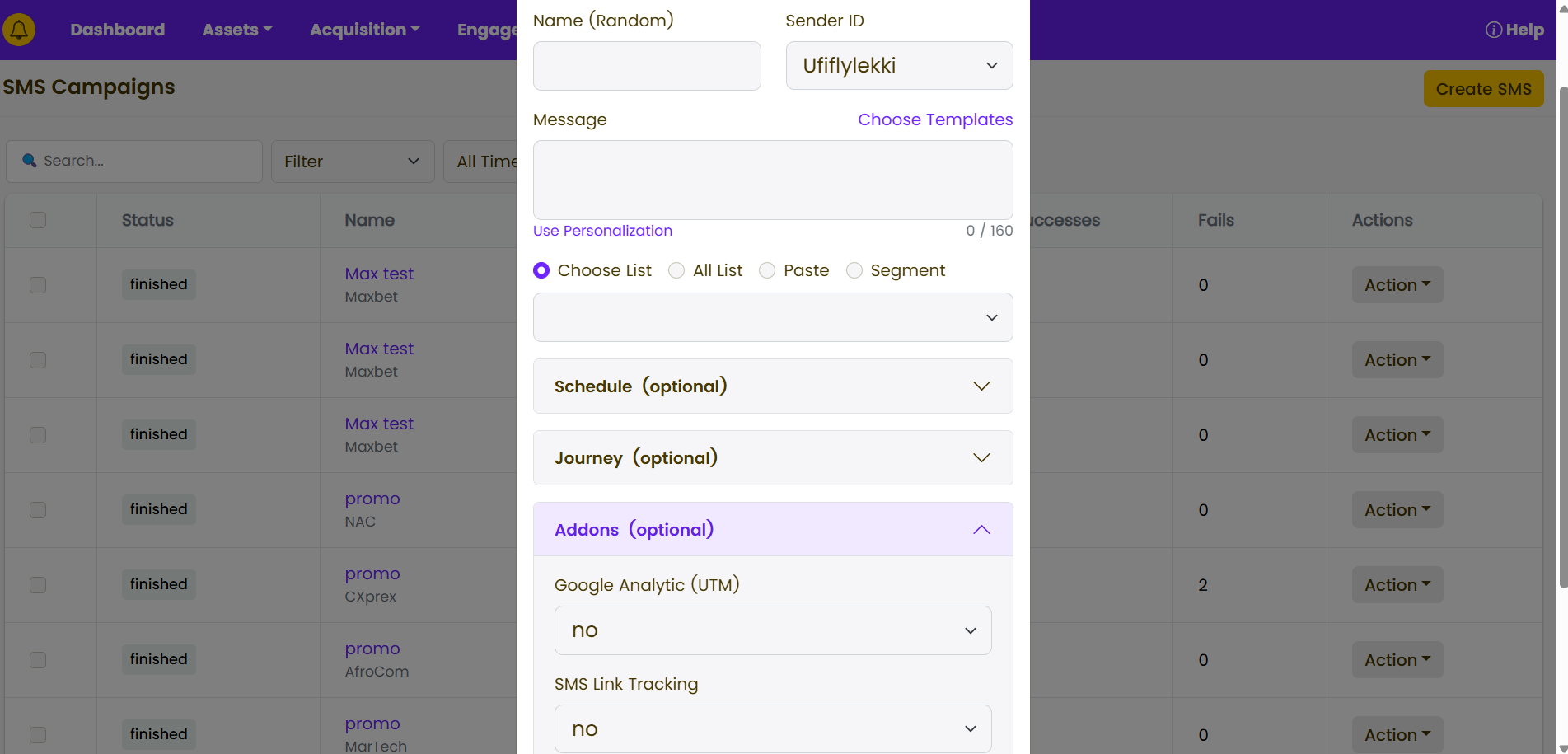Screen dimensions: 1568x754
Task: Click into the Message text area
Action: tap(772, 180)
